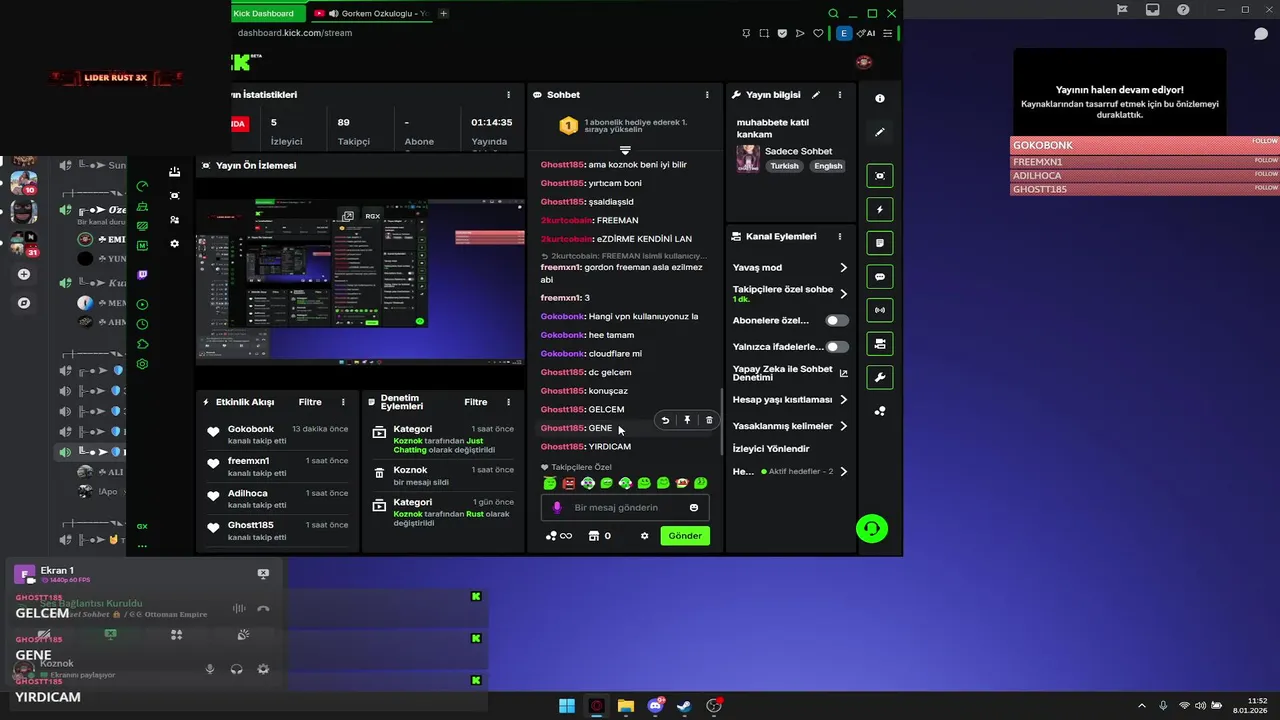Toggle the Abonelere özel switch
1280x720 pixels.
pos(837,321)
